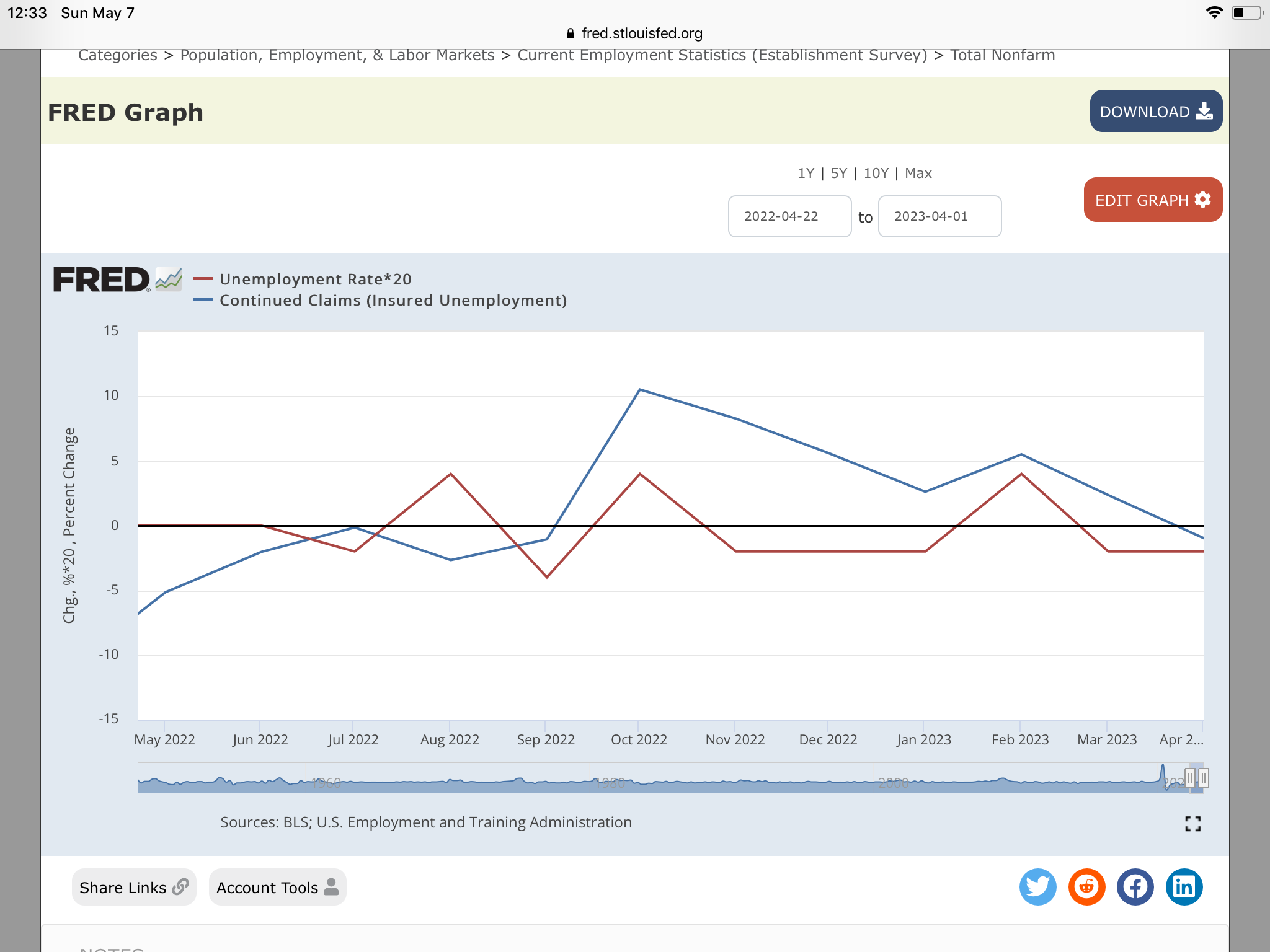Select the 1Y date range
1270x952 pixels.
pos(806,174)
